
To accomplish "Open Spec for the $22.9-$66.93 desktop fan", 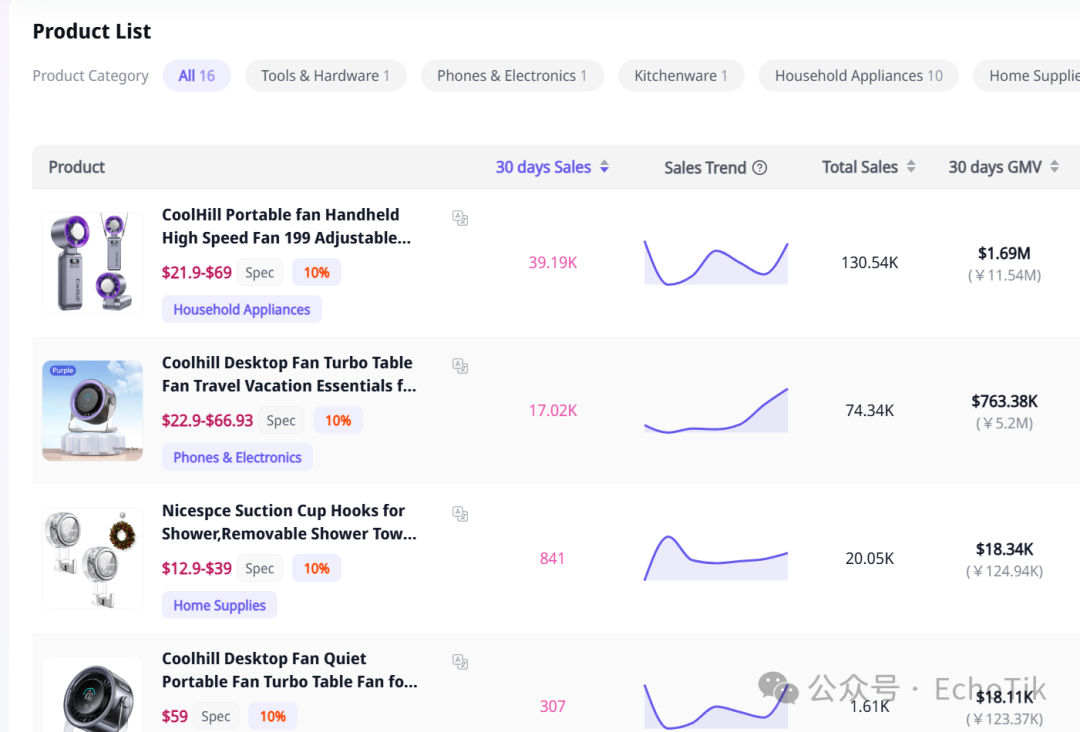I will (281, 421).
